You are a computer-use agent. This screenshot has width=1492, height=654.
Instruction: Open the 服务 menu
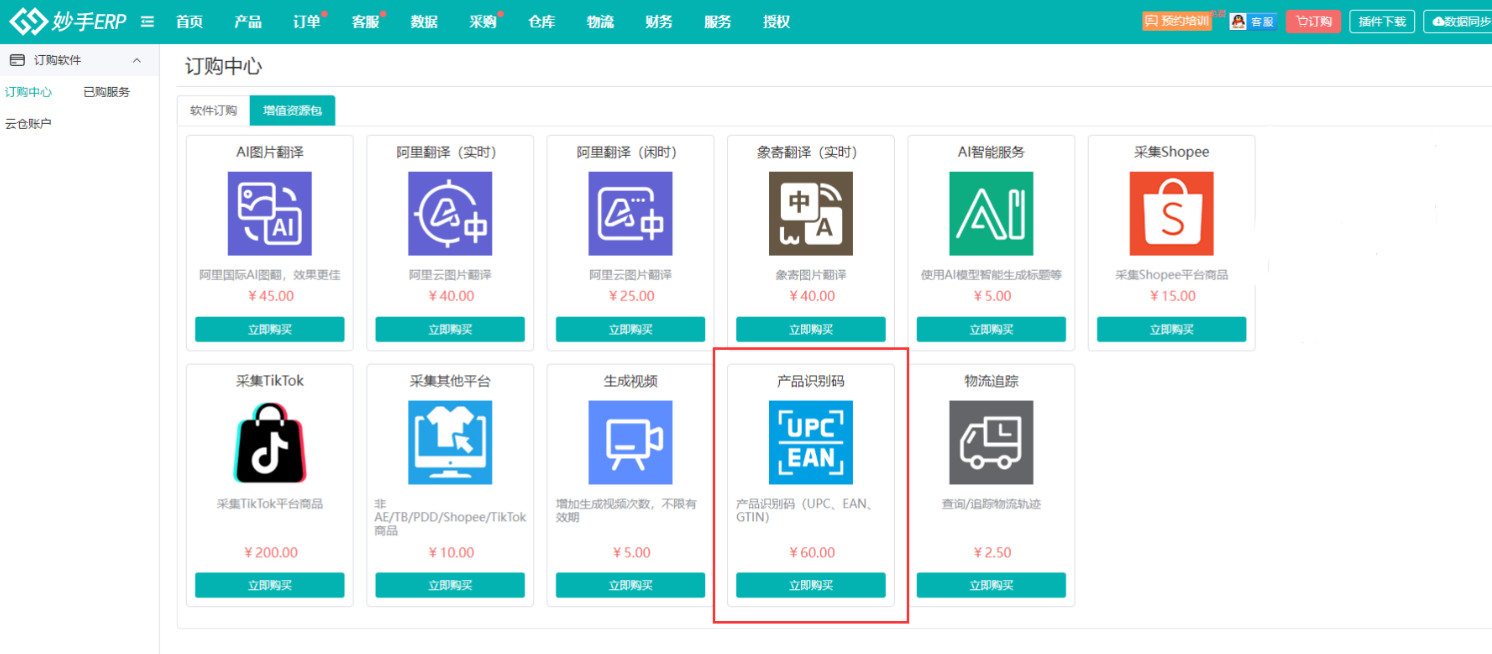pyautogui.click(x=718, y=22)
